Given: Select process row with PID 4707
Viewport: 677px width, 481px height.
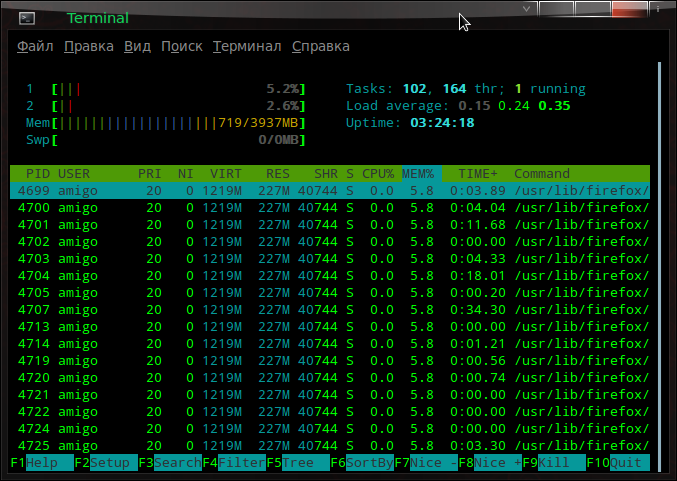Looking at the screenshot, I should tap(330, 310).
